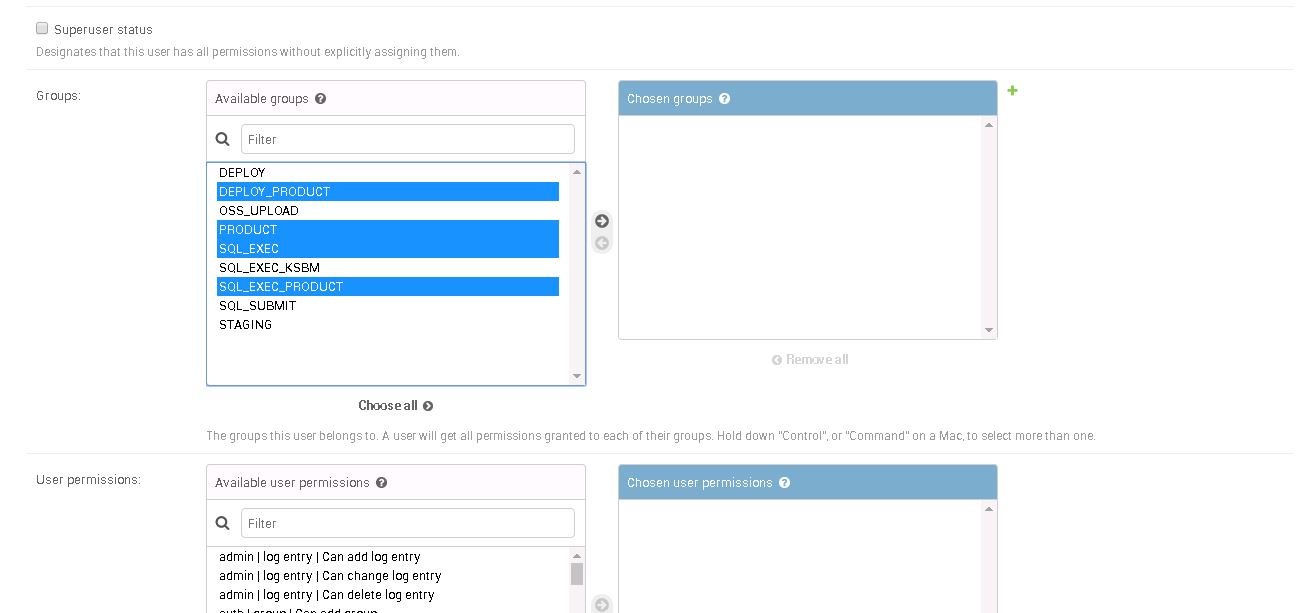Select the PRODUCT group entry
Screen dimensions: 1315x613
click(388, 230)
